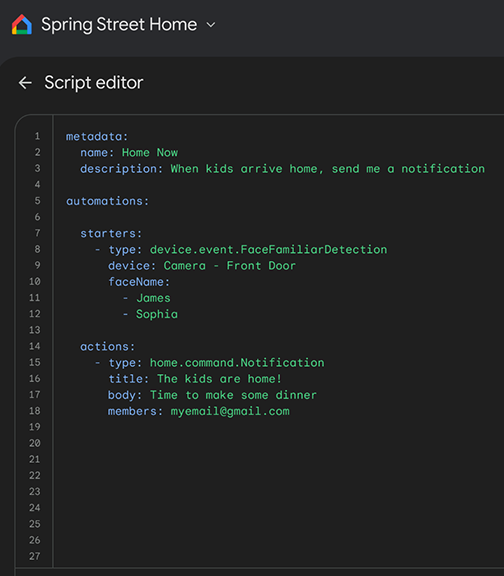
Task: Click 'myemail@gmail.com' members value
Action: [230, 411]
